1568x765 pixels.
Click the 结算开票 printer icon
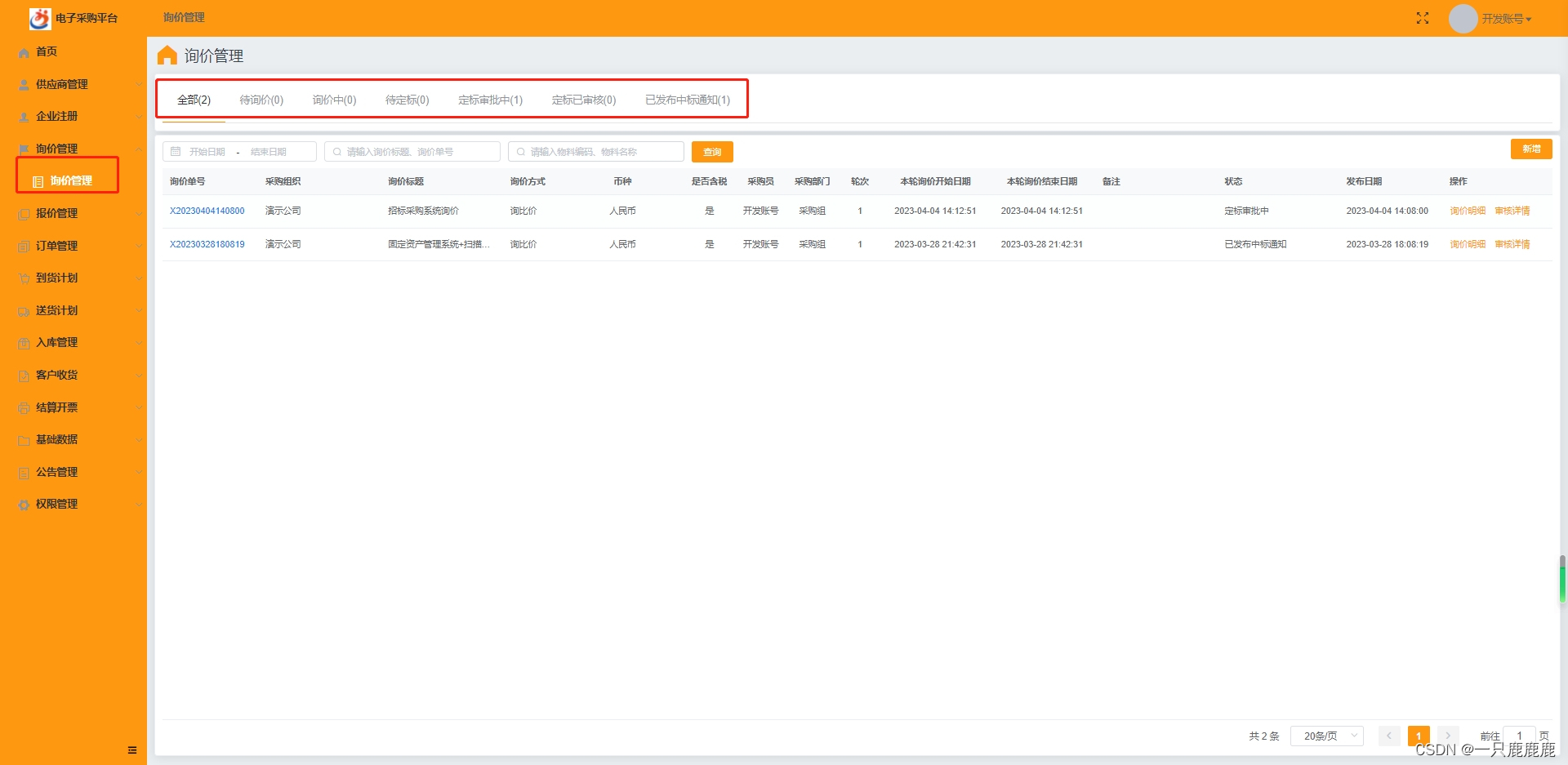tap(24, 408)
